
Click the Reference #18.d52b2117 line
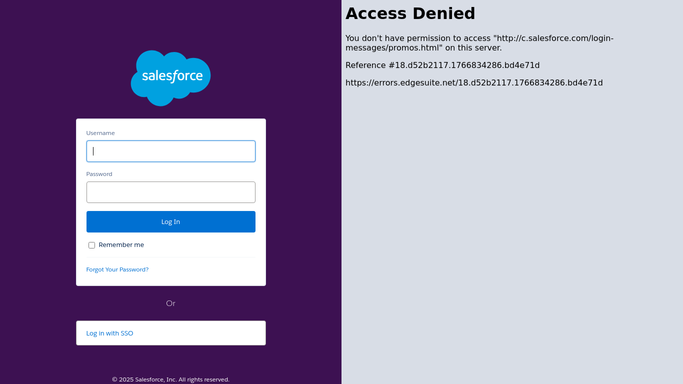coord(442,65)
